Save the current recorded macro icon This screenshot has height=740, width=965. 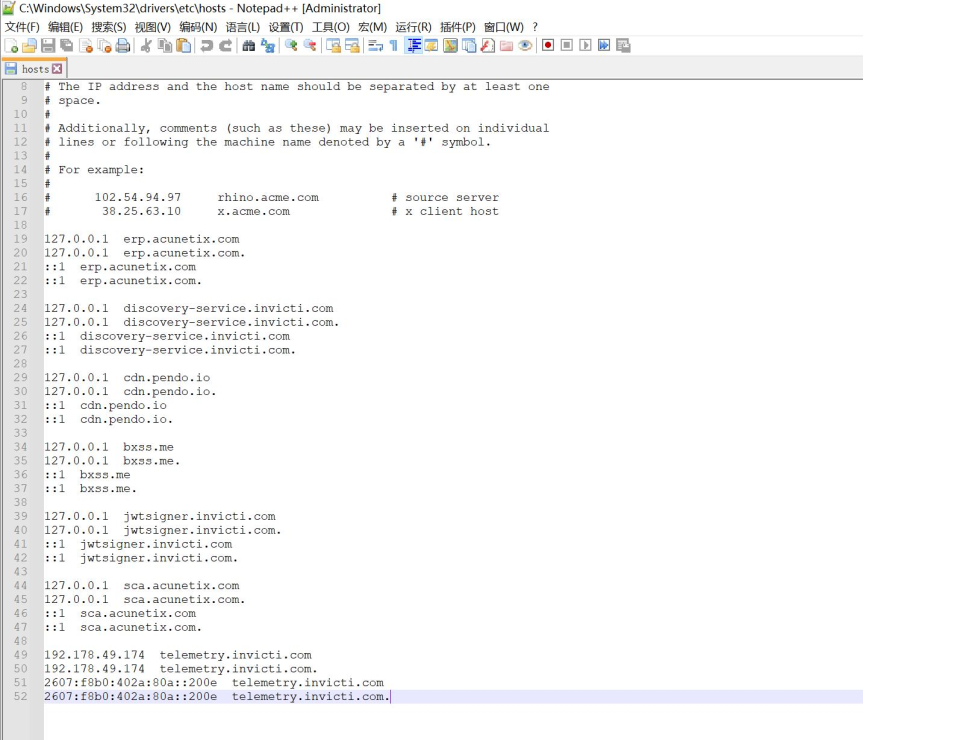[623, 46]
